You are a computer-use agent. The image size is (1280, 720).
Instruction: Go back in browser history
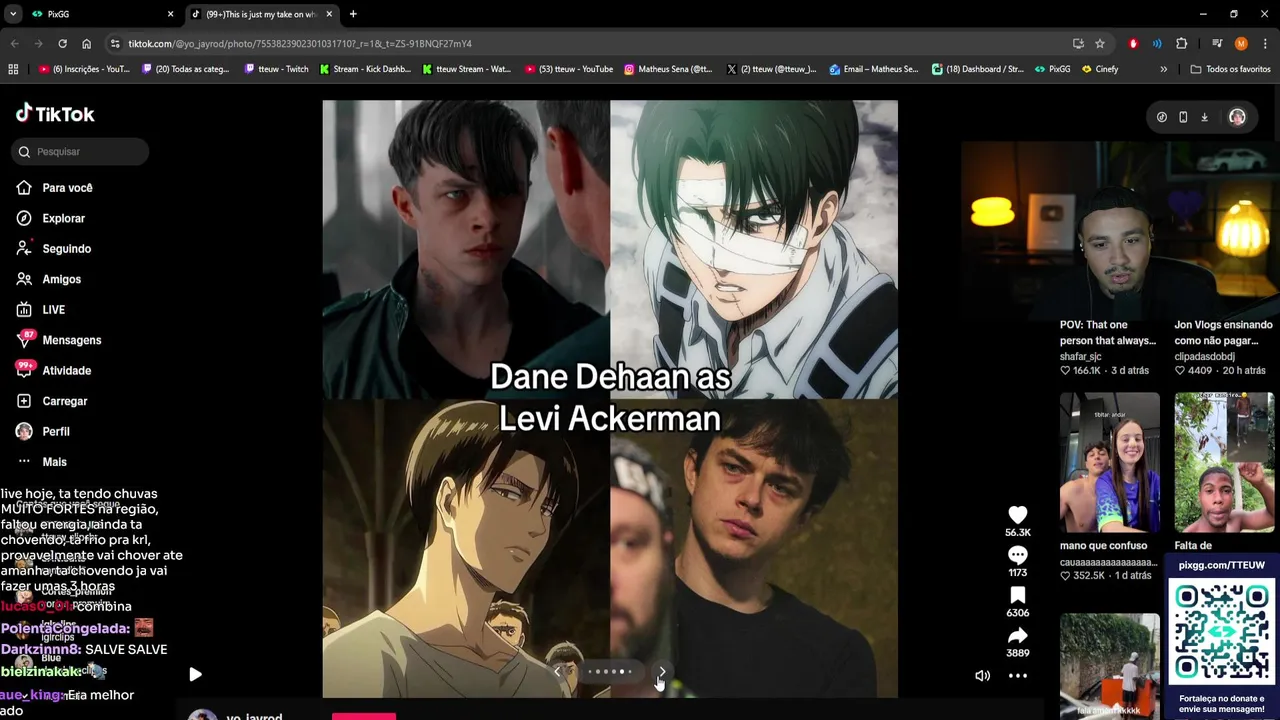[x=14, y=44]
